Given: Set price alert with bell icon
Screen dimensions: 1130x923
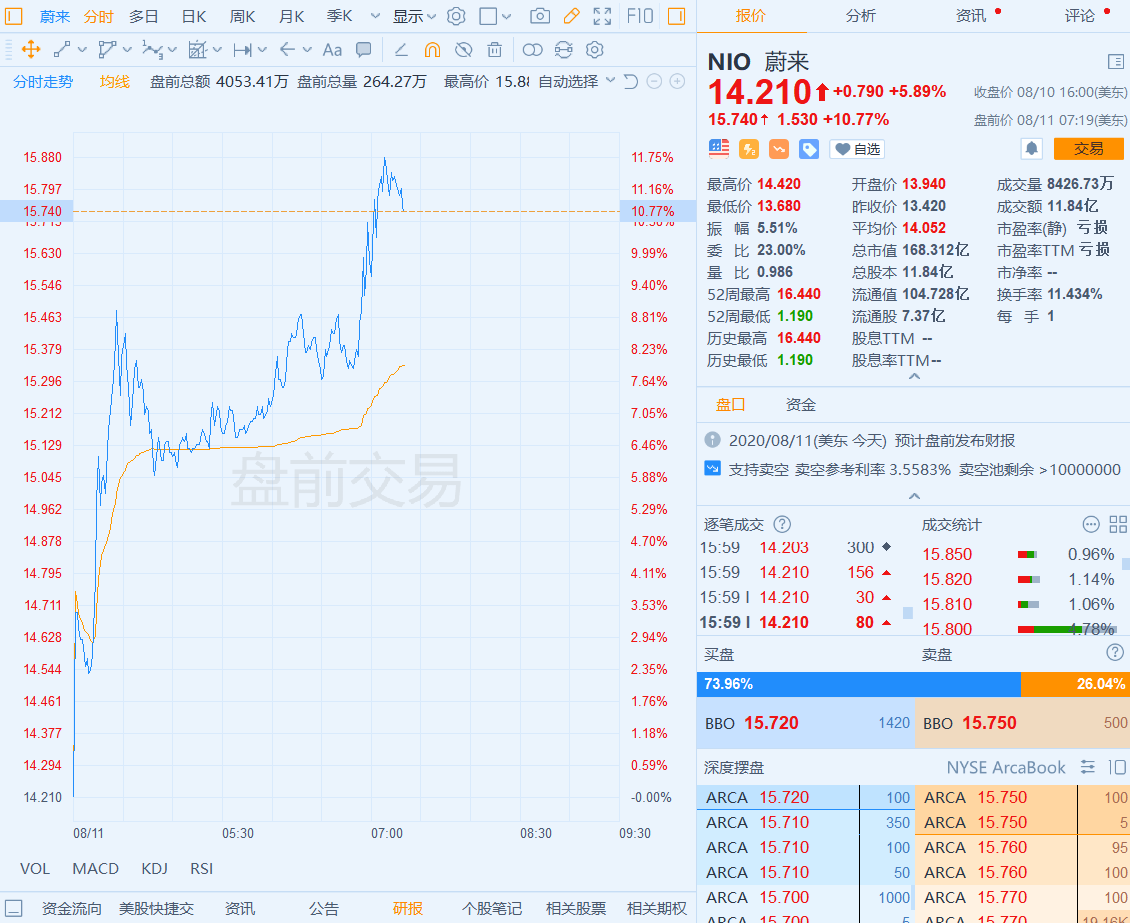Looking at the screenshot, I should click(1032, 148).
